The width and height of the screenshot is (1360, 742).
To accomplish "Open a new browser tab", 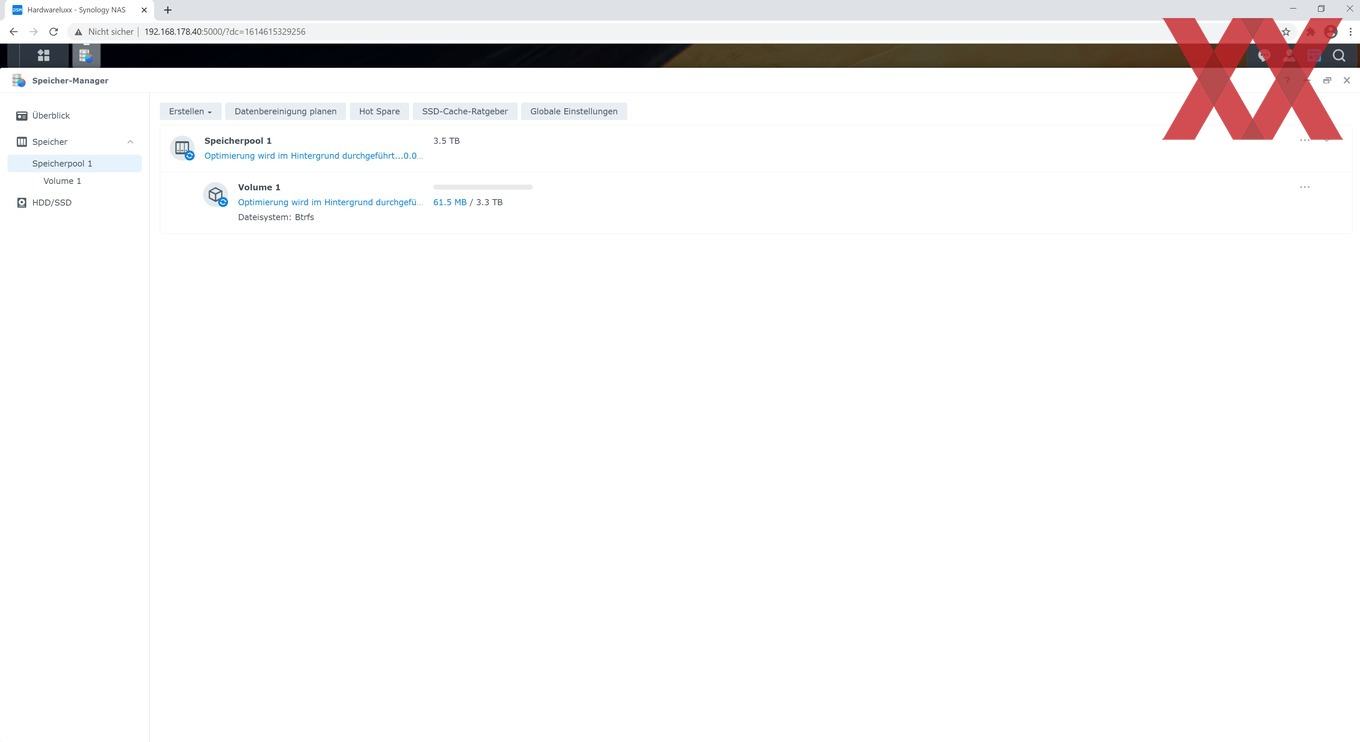I will pos(167,10).
